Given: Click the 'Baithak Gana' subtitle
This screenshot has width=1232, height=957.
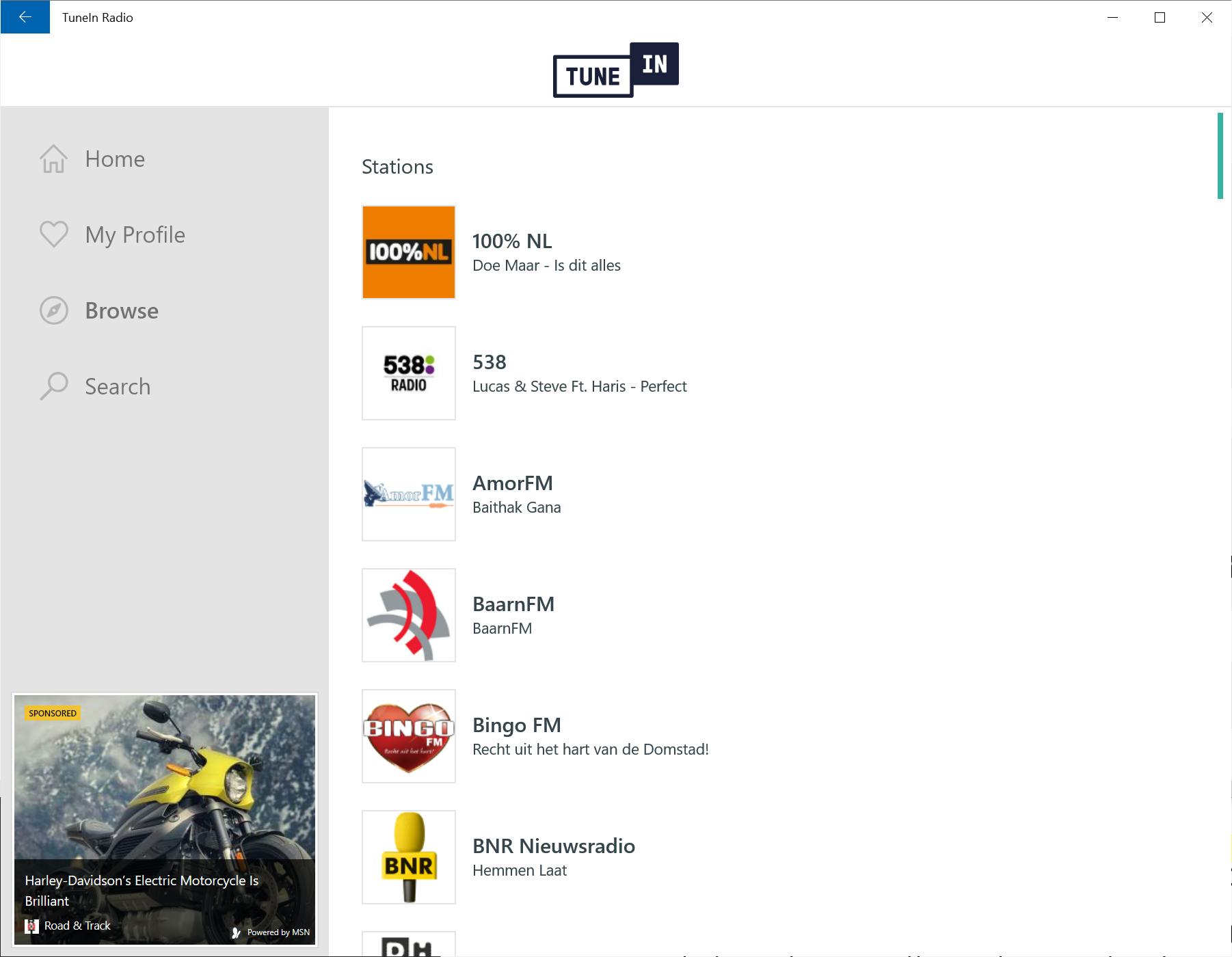Looking at the screenshot, I should pos(517,507).
